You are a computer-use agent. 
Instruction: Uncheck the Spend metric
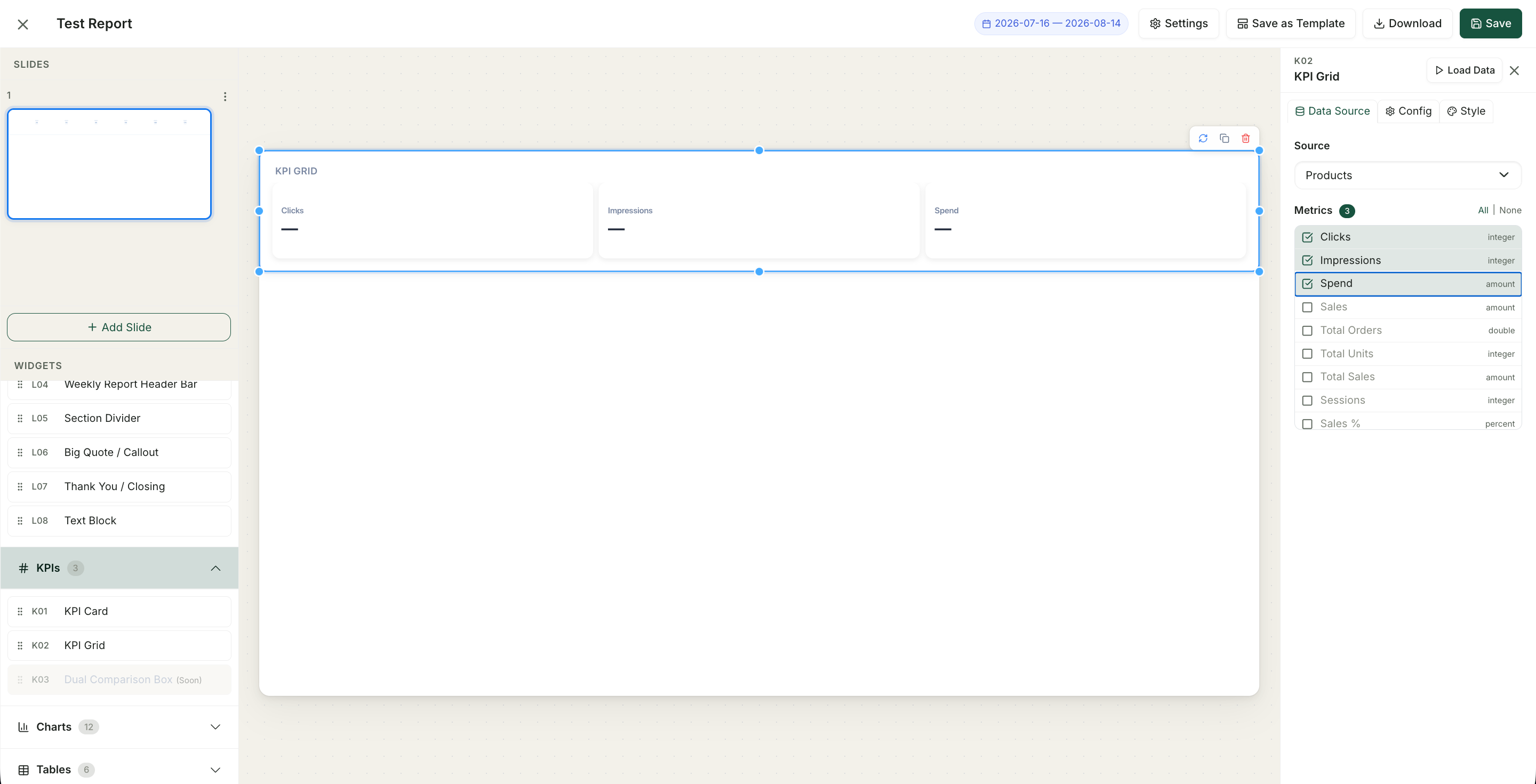tap(1308, 284)
